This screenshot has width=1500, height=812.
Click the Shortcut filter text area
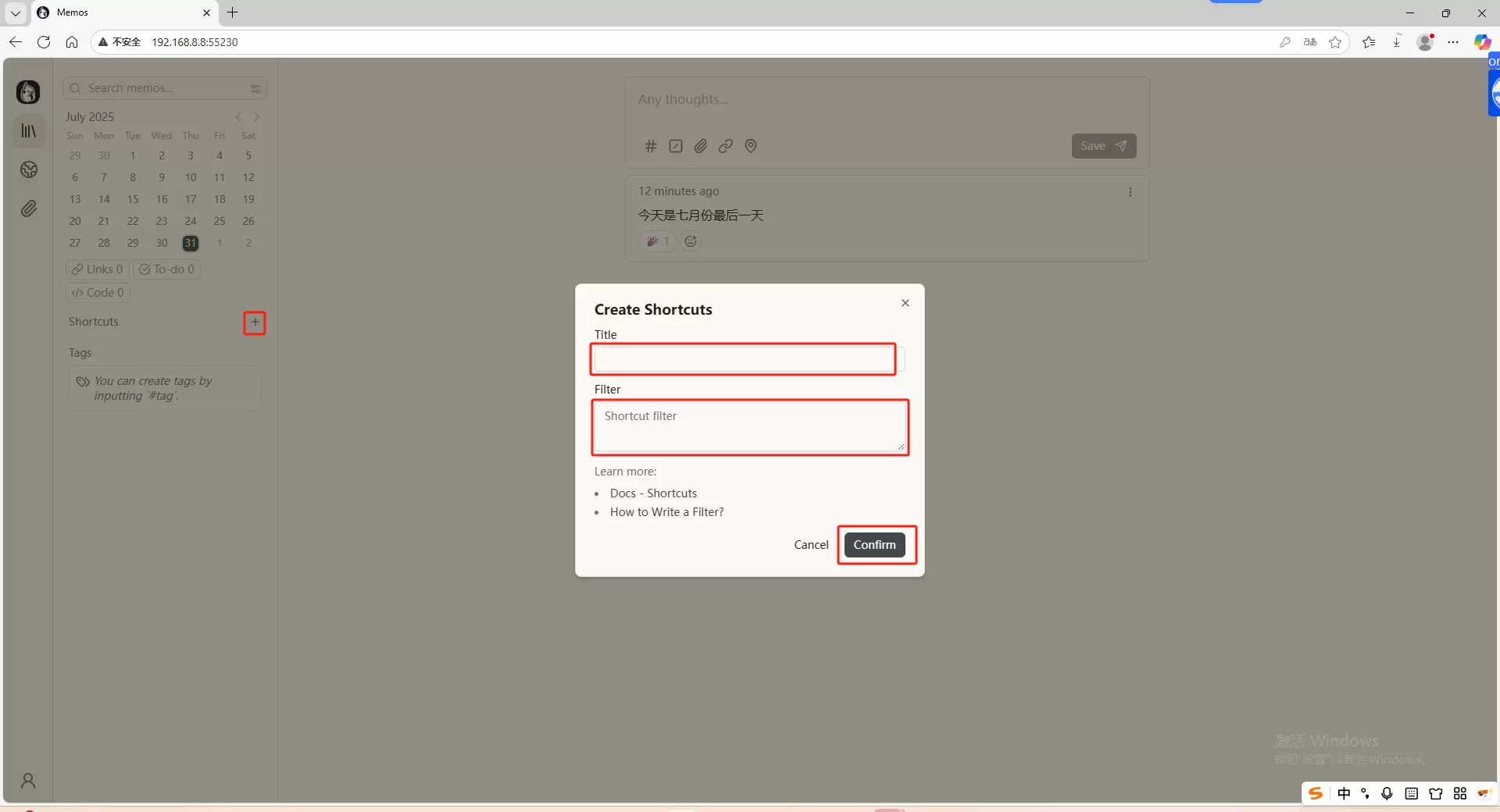749,427
